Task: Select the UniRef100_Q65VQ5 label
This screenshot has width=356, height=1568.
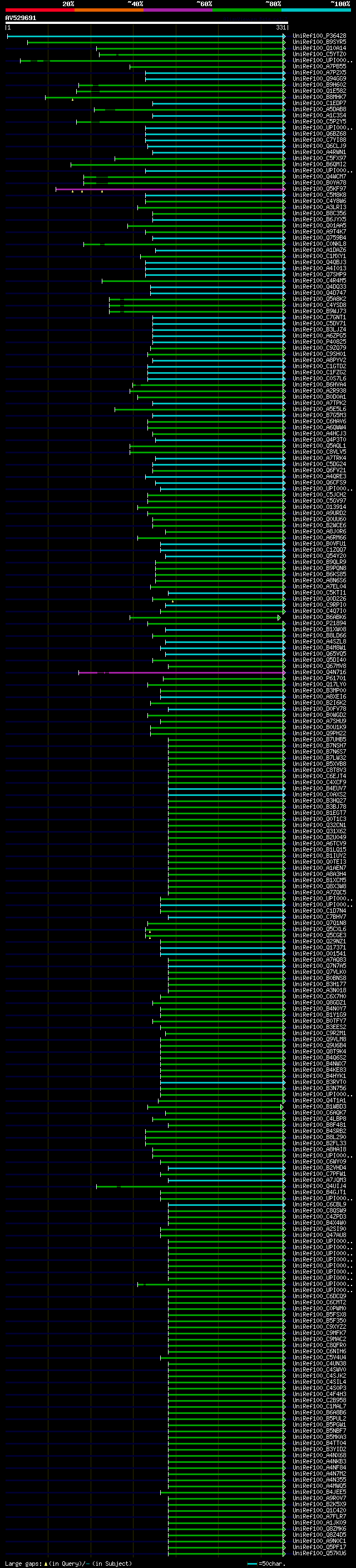Action: (319, 654)
